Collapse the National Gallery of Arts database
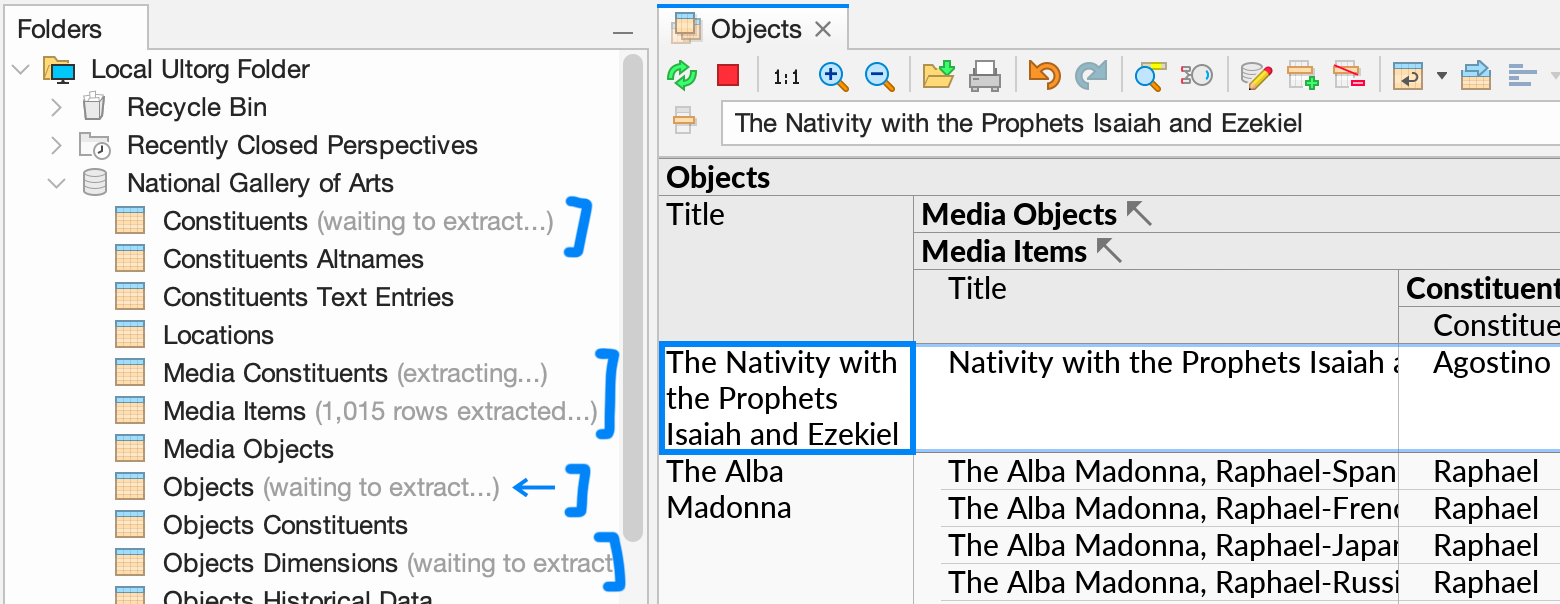Viewport: 1560px width, 604px height. (56, 182)
